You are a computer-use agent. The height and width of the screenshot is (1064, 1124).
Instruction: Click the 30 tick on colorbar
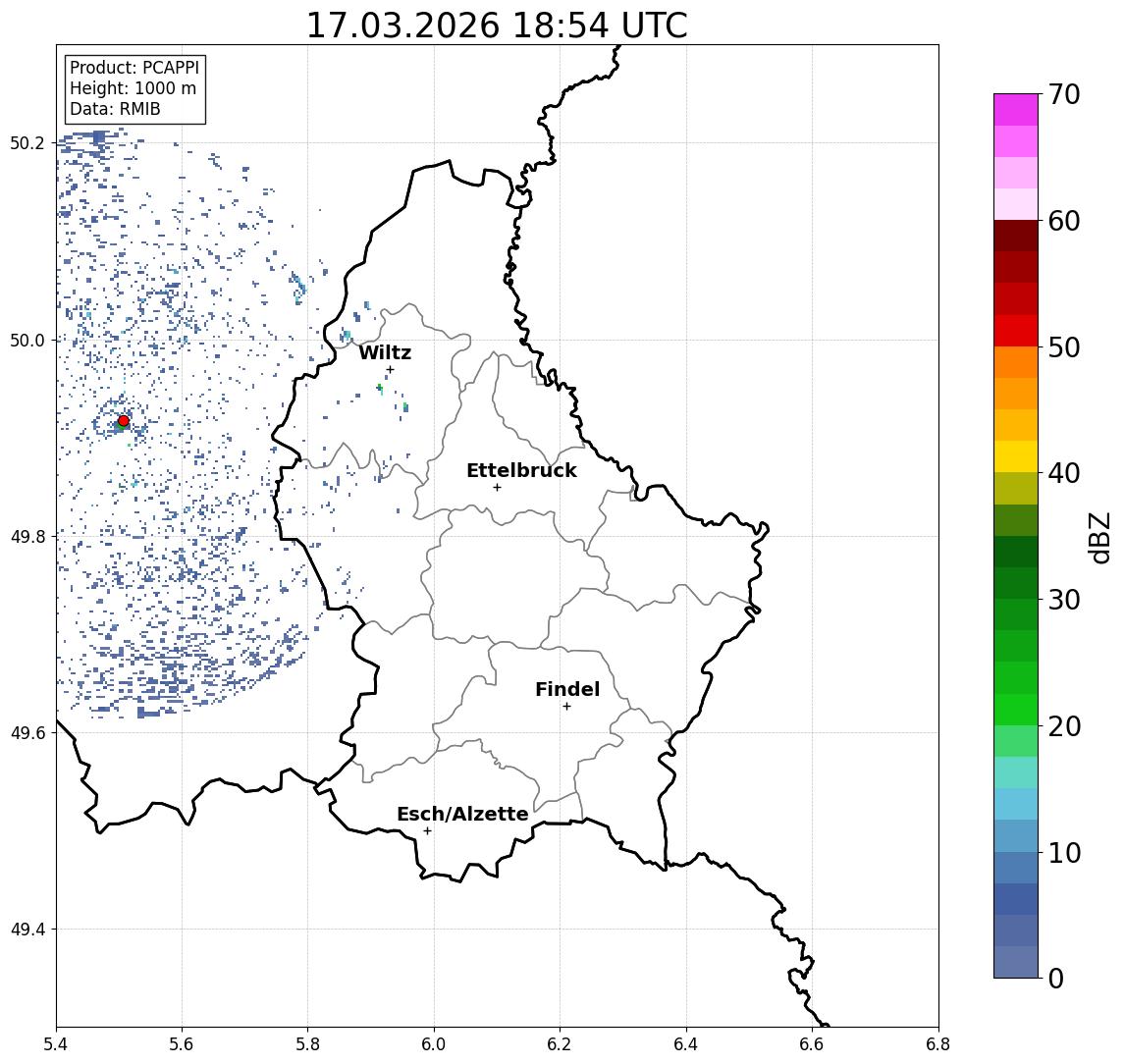point(1064,600)
